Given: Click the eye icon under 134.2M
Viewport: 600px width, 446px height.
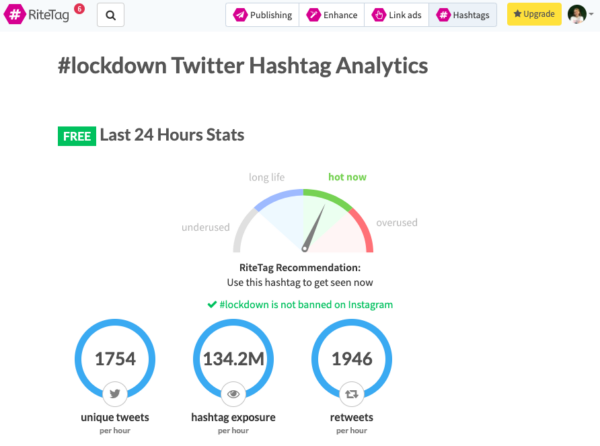Looking at the screenshot, I should point(233,394).
